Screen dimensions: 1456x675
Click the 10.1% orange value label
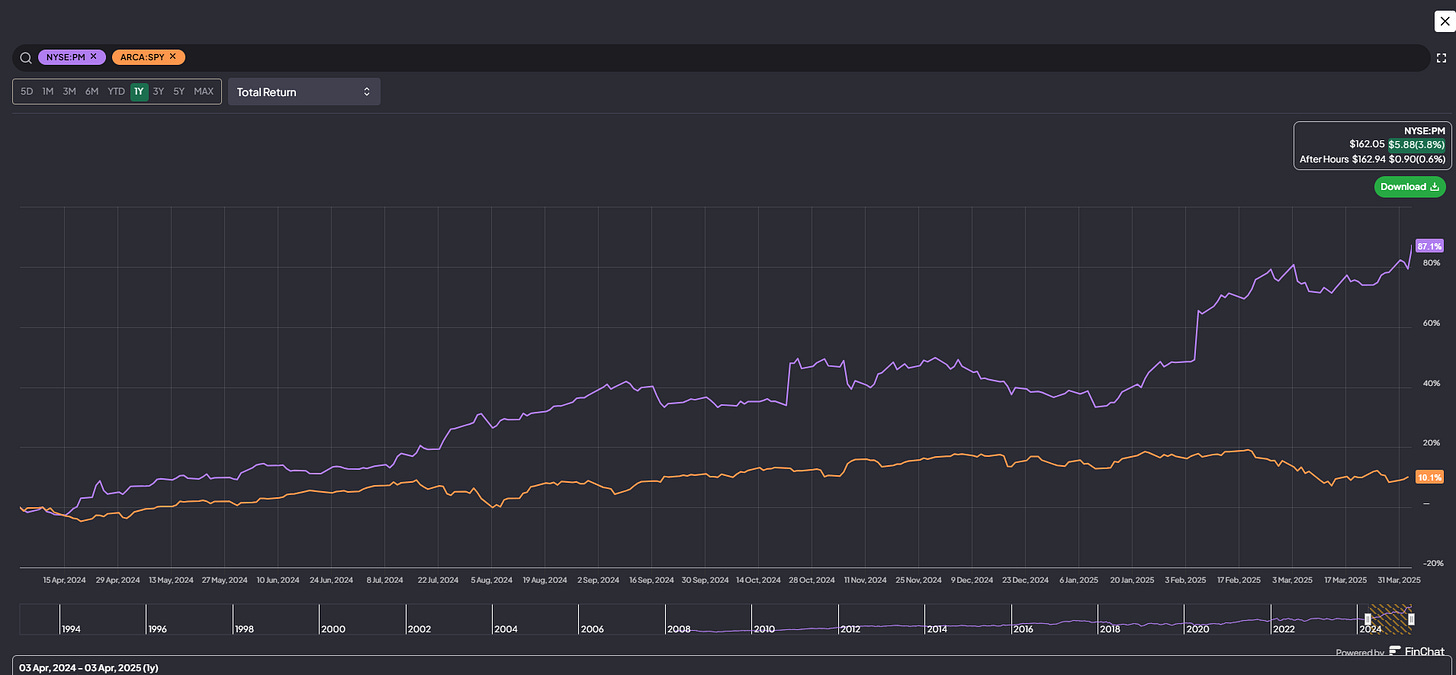point(1430,477)
